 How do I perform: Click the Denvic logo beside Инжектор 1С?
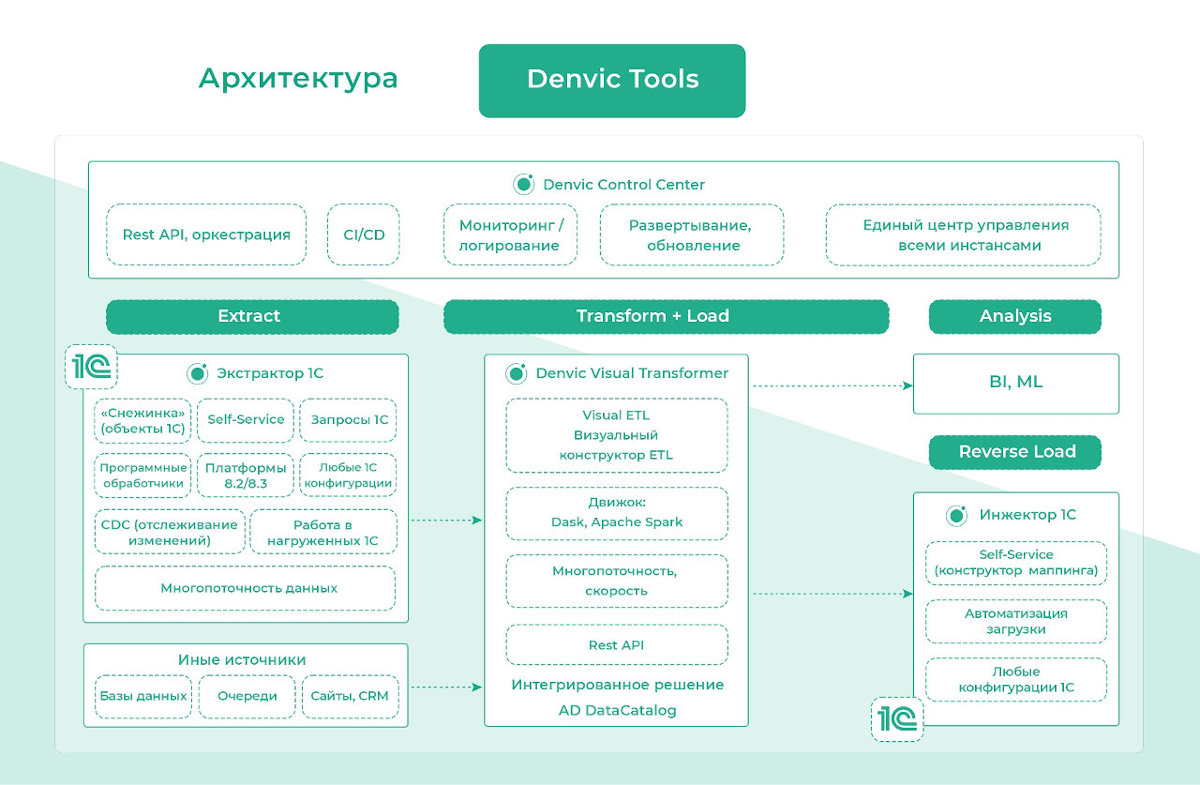tap(957, 515)
